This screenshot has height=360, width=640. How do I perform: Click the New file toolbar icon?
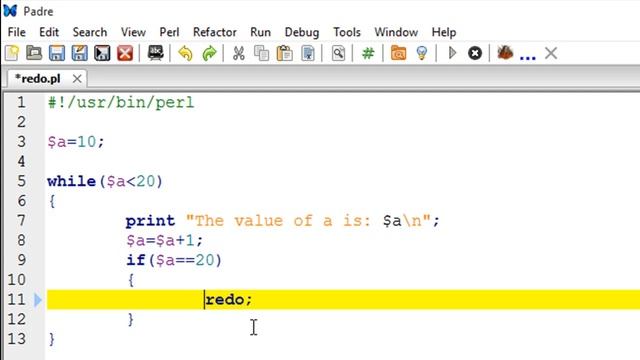coord(12,53)
